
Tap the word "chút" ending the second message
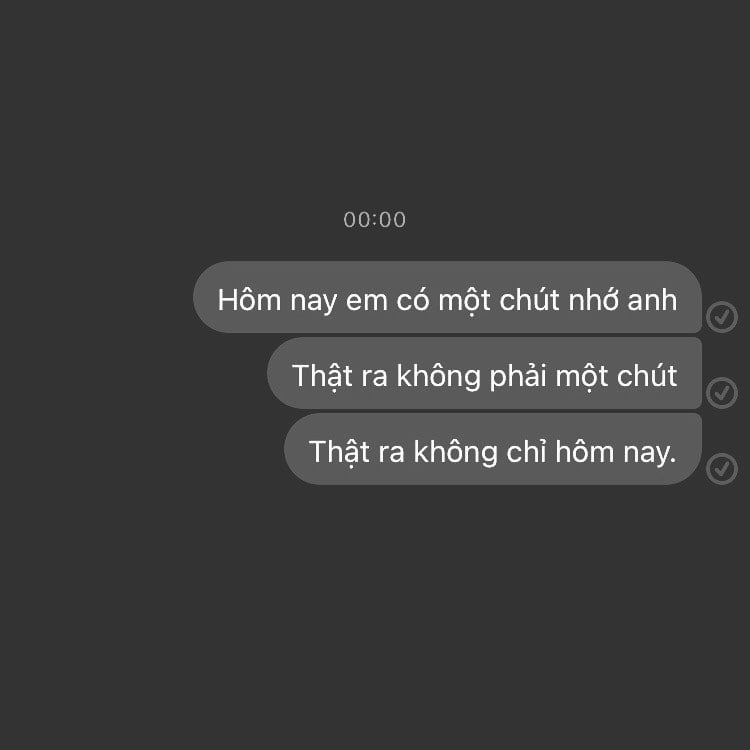pyautogui.click(x=647, y=376)
